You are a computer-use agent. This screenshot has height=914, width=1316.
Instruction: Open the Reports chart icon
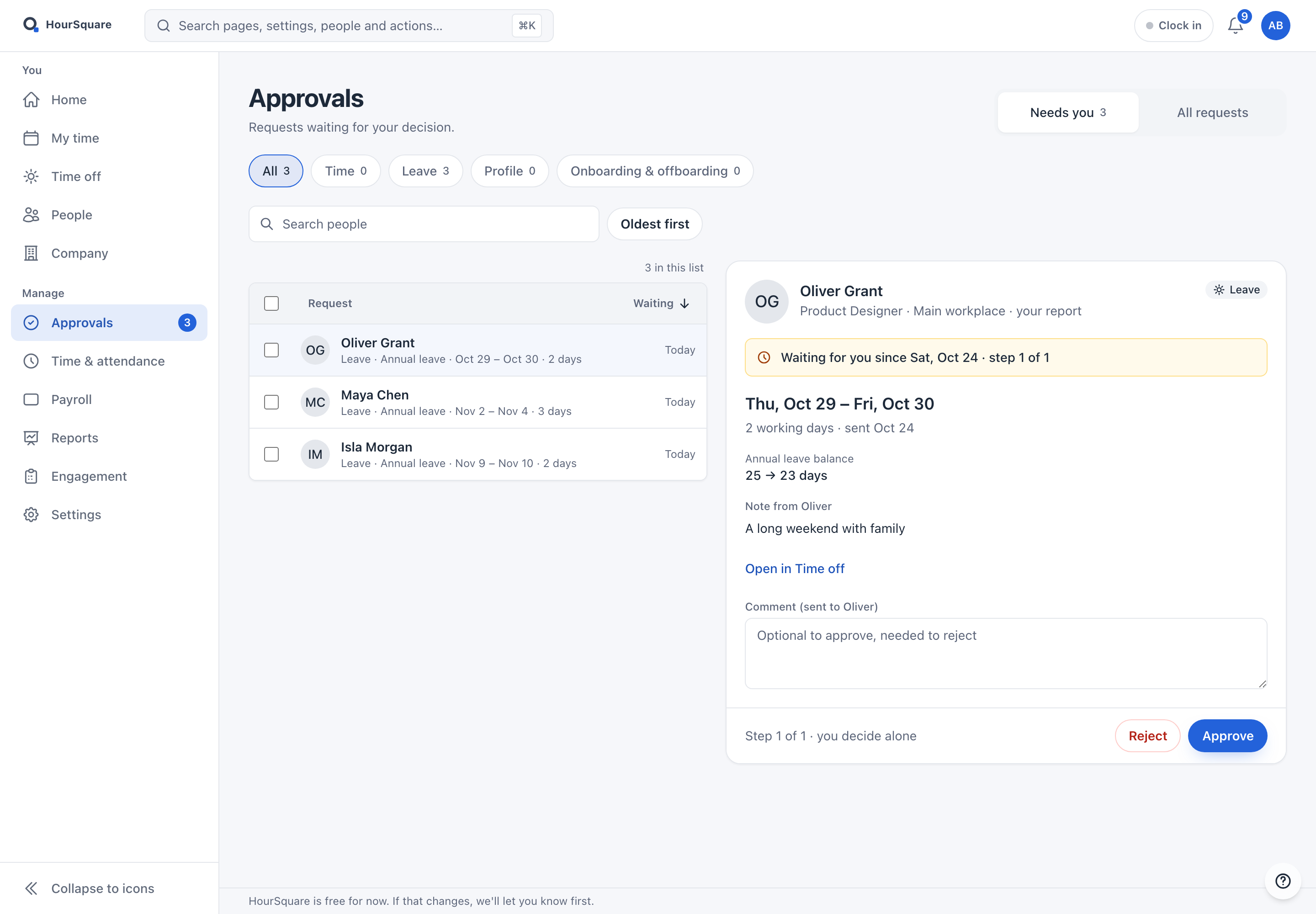(x=31, y=437)
